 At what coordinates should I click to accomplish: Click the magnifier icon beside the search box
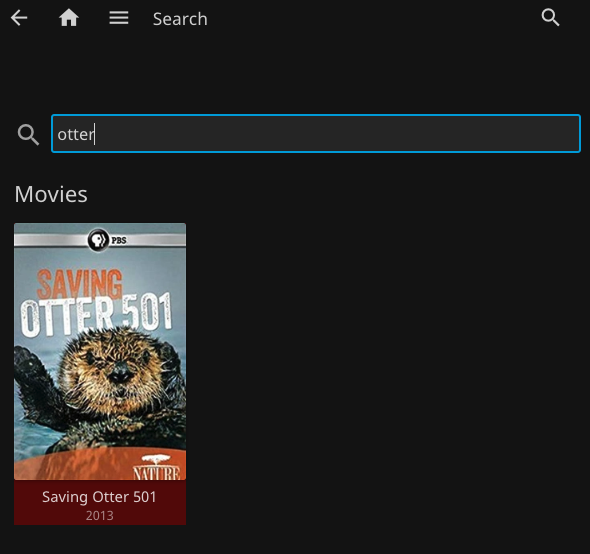(x=28, y=134)
